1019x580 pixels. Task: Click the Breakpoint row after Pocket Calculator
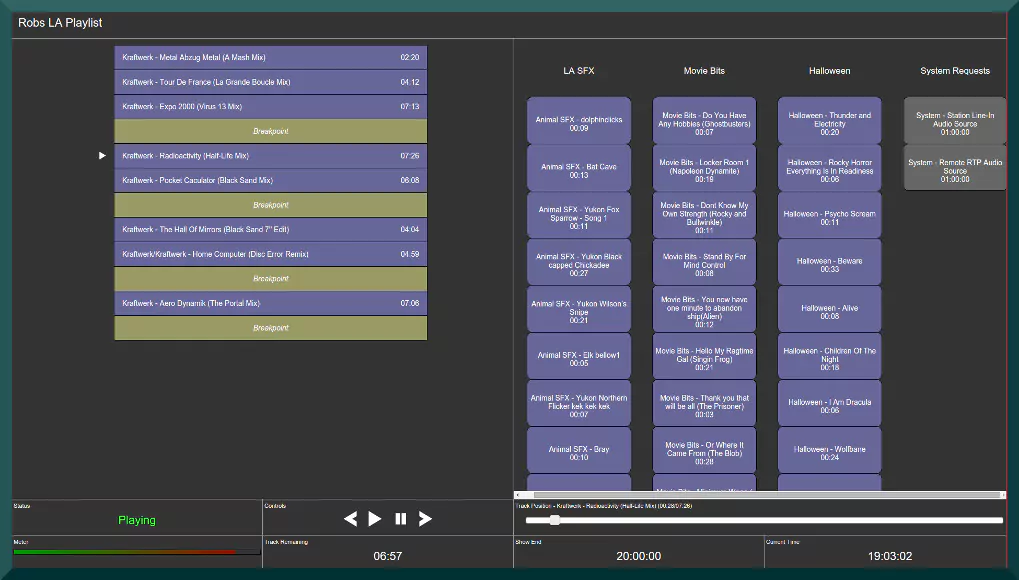coord(270,205)
